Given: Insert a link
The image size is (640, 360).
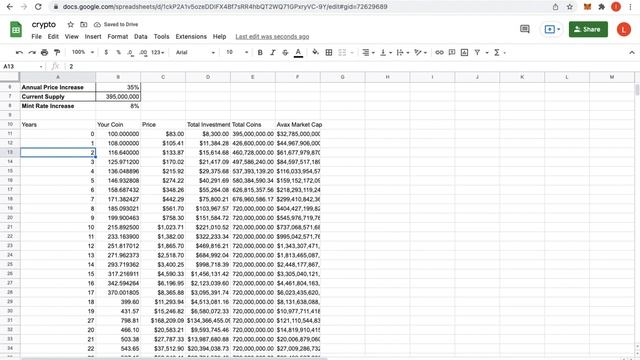Looking at the screenshot, I should coord(439,52).
